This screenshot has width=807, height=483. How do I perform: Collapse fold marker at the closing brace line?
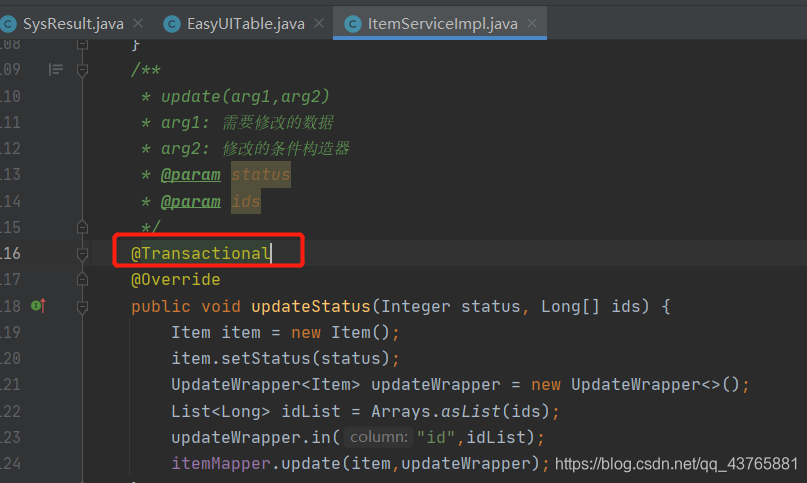(x=82, y=45)
